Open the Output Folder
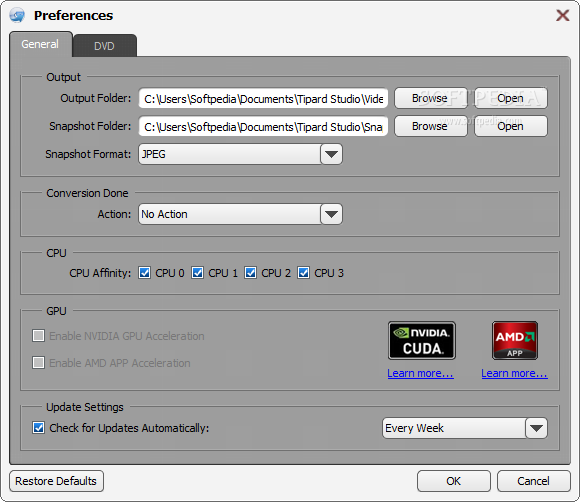 pyautogui.click(x=510, y=98)
